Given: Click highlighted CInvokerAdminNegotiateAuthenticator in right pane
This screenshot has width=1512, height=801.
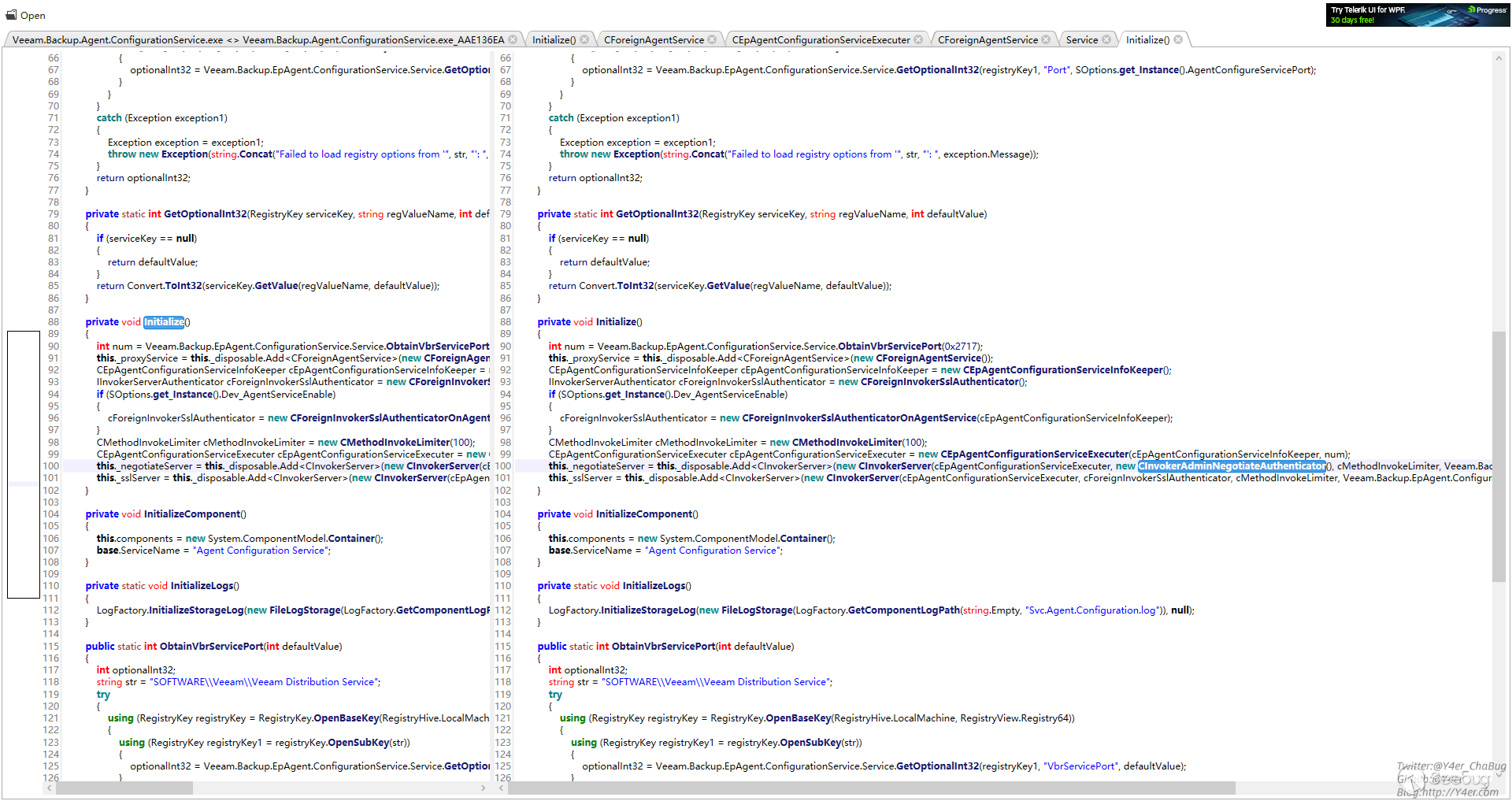Looking at the screenshot, I should [1231, 466].
